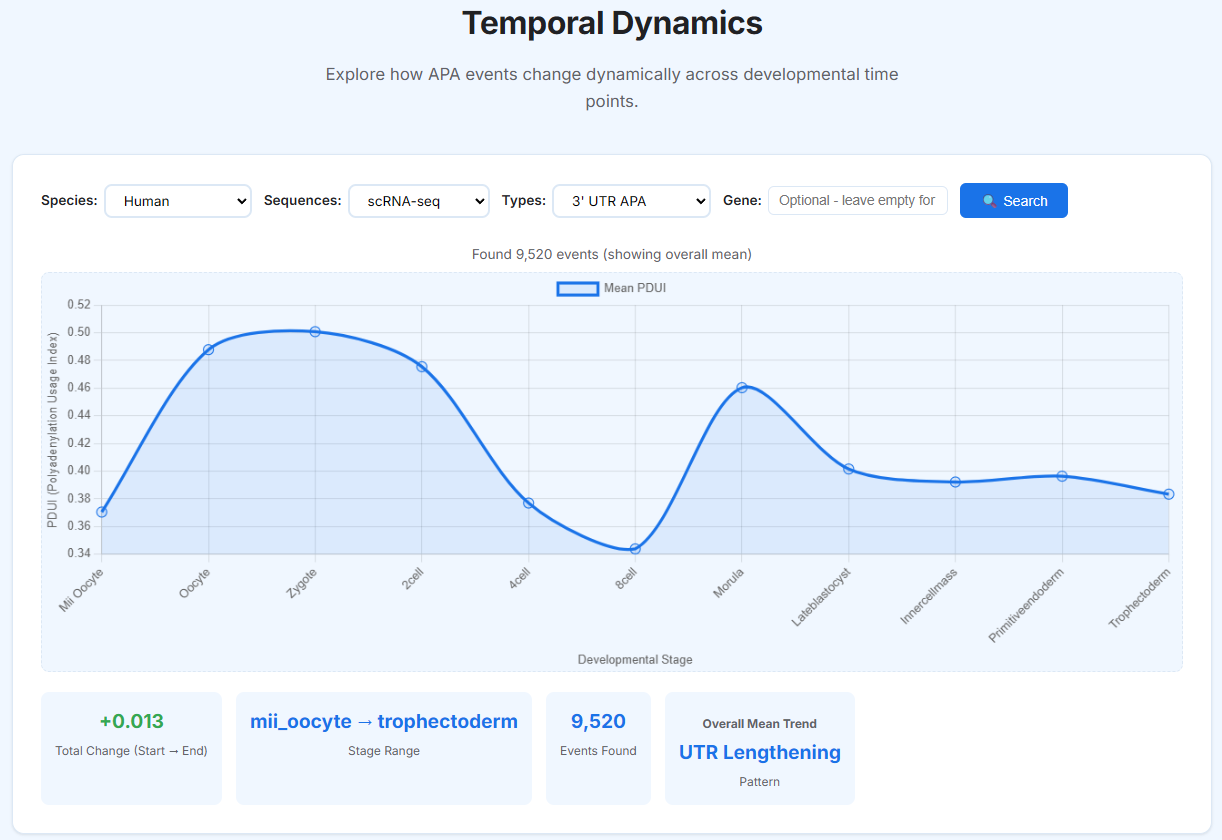Viewport: 1222px width, 840px height.
Task: Click the Zygote data point at the peak
Action: click(x=315, y=331)
